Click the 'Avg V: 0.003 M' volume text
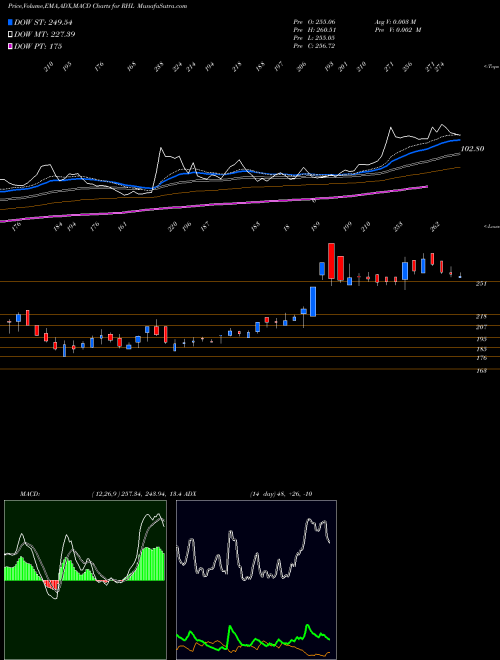The image size is (500, 660). coord(395,21)
